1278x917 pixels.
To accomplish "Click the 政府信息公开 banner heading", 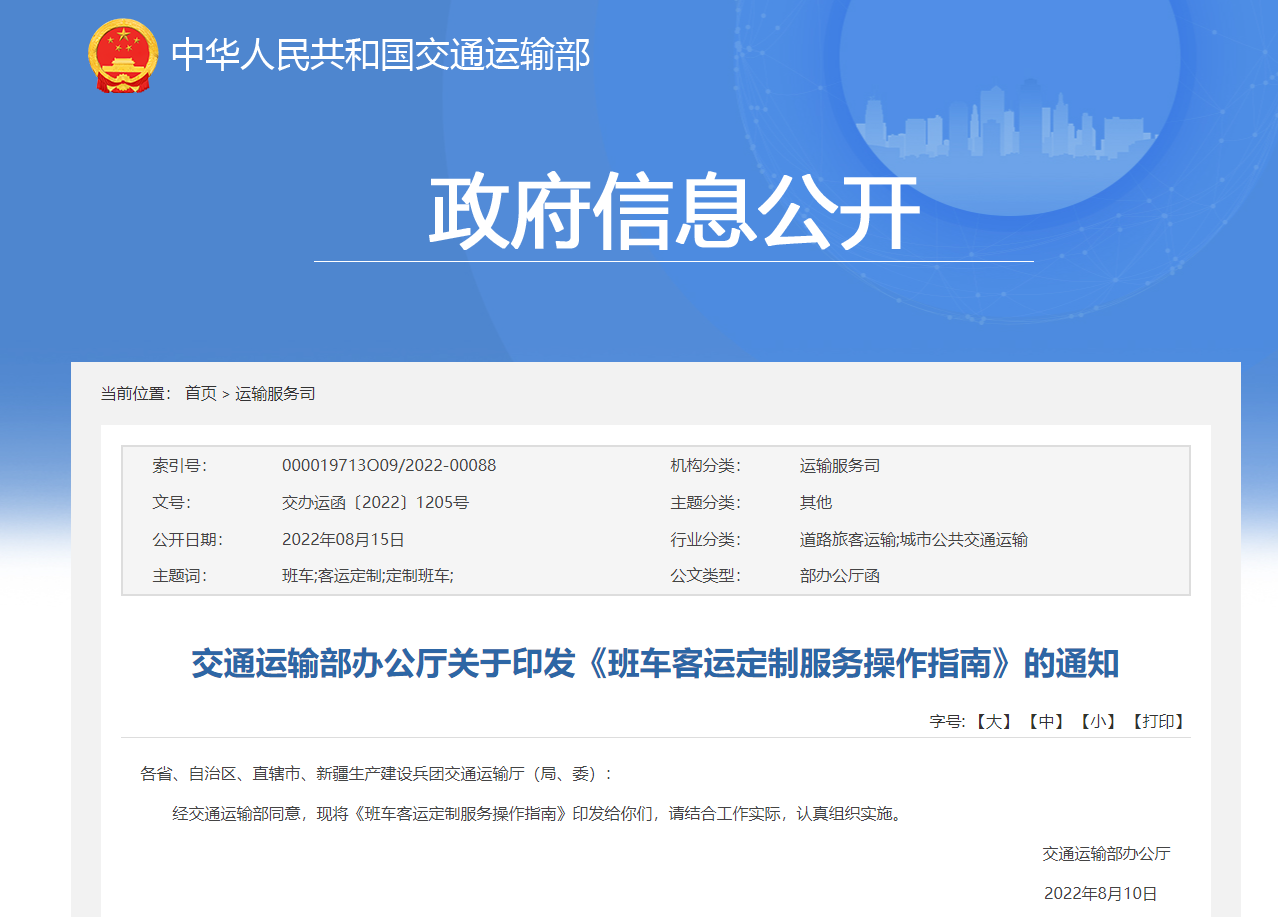I will tap(673, 213).
